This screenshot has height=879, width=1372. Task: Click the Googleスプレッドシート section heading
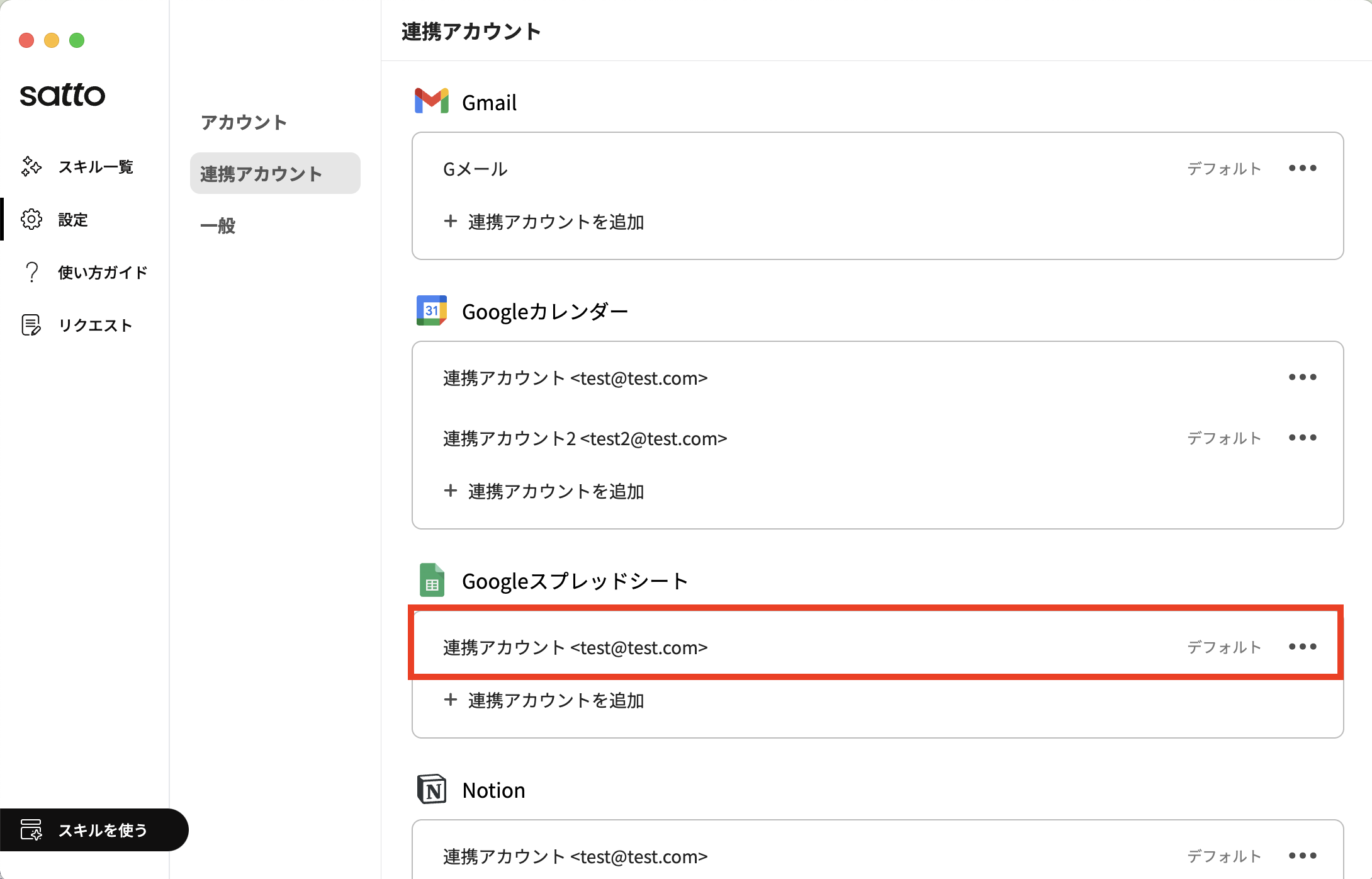tap(575, 581)
